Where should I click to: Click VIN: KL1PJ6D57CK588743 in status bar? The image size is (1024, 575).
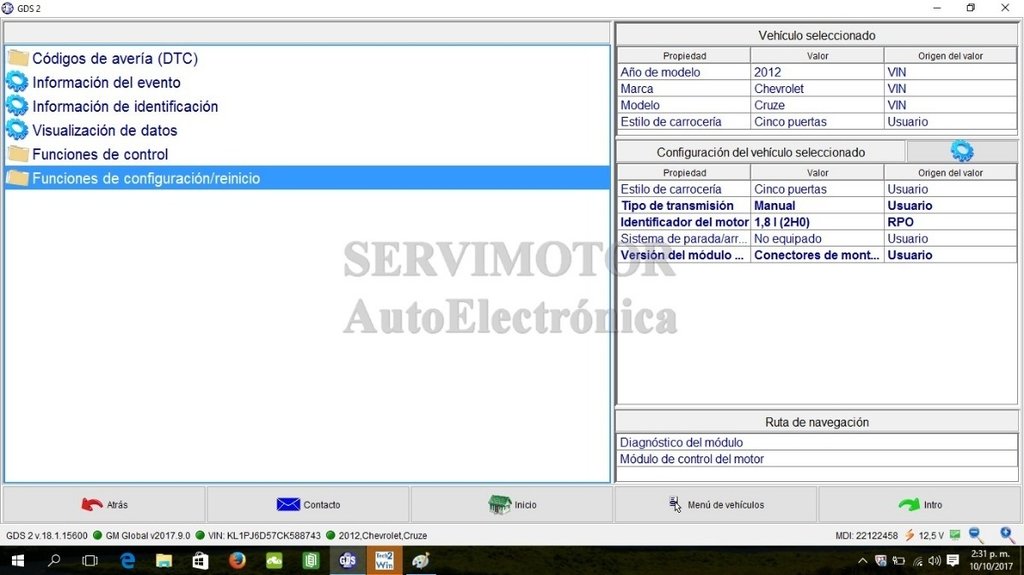pos(264,535)
